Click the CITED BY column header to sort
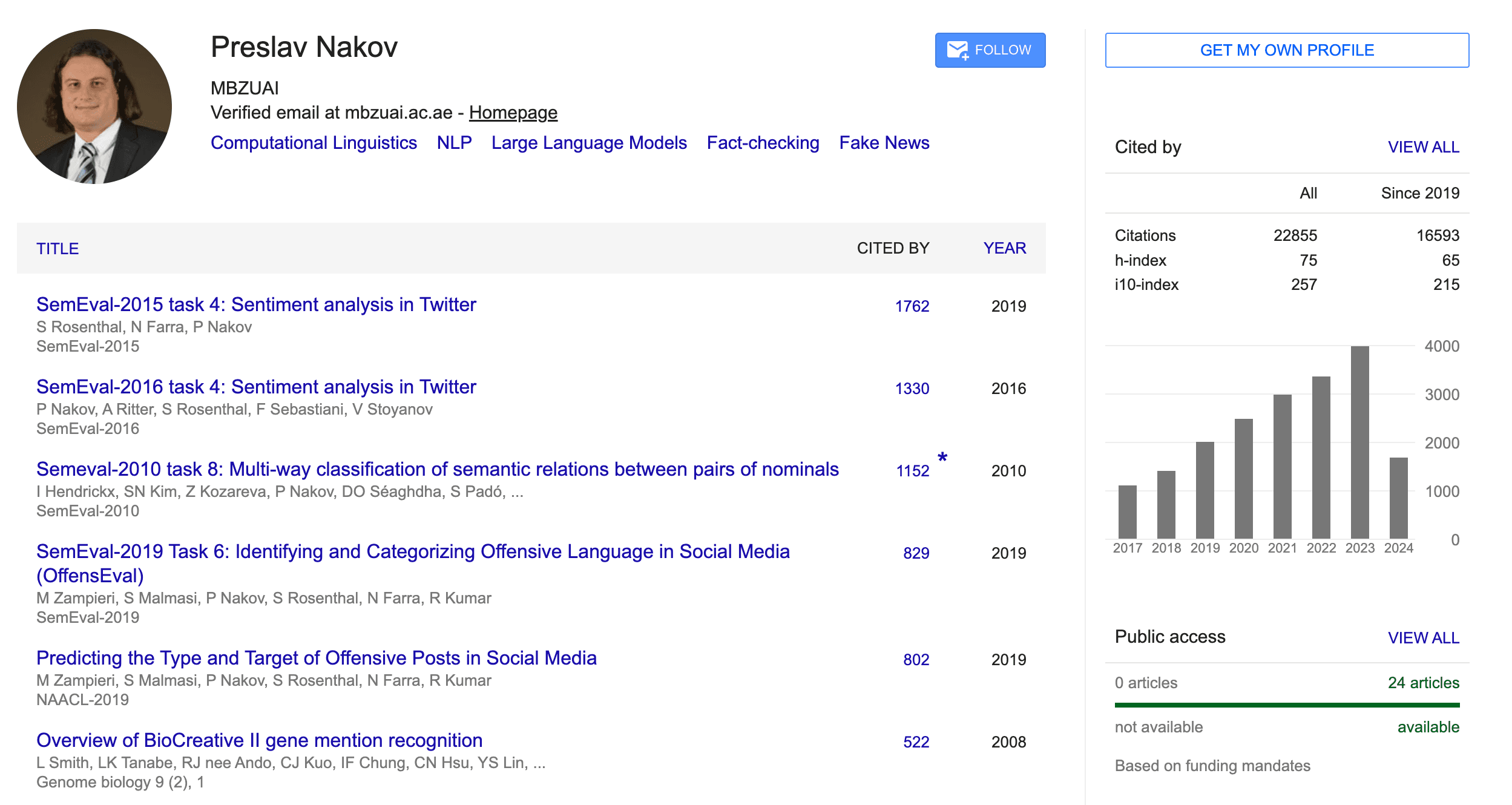This screenshot has width=1512, height=805. 893,249
